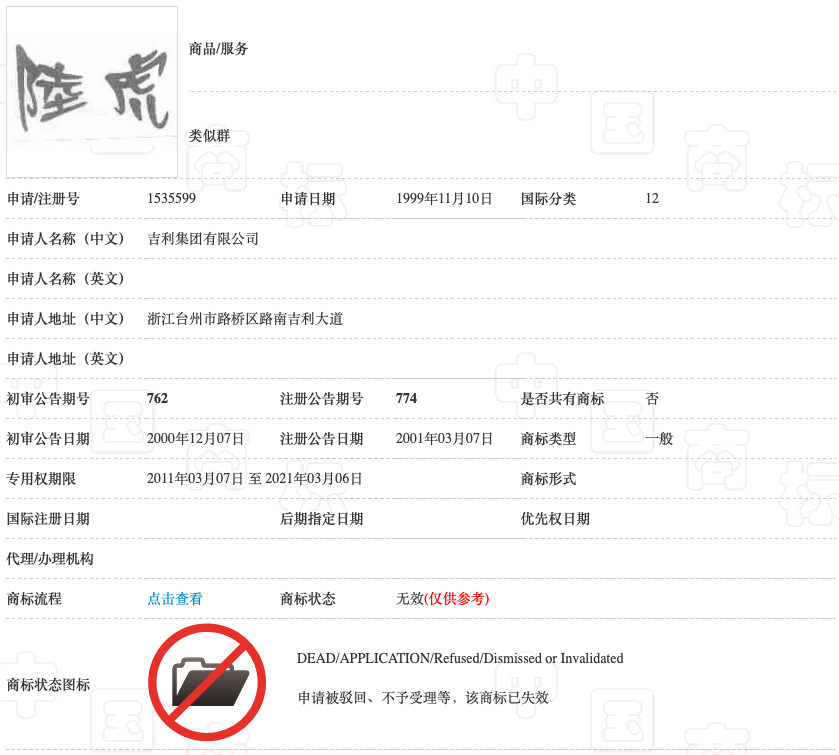The image size is (839, 755).
Task: Click the 商标状态图标 label
Action: 48,684
